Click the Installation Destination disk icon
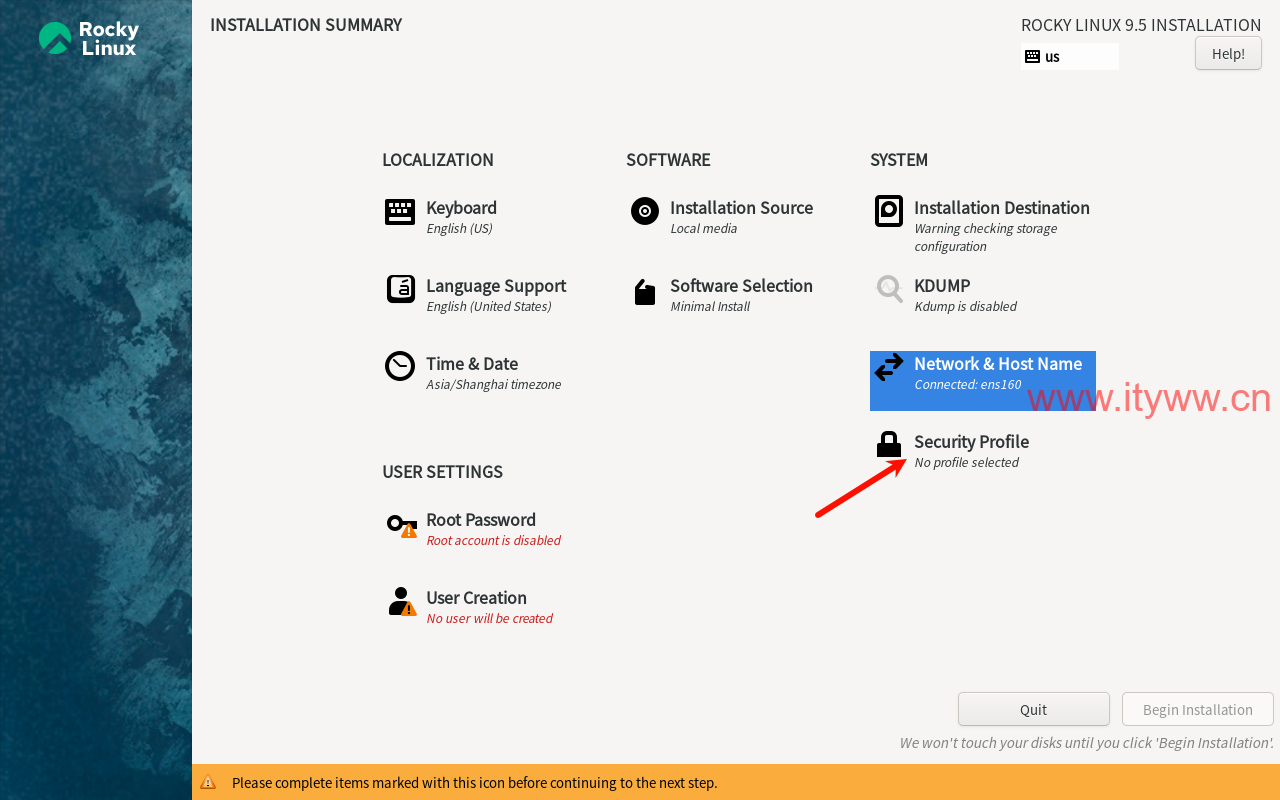 coord(889,211)
